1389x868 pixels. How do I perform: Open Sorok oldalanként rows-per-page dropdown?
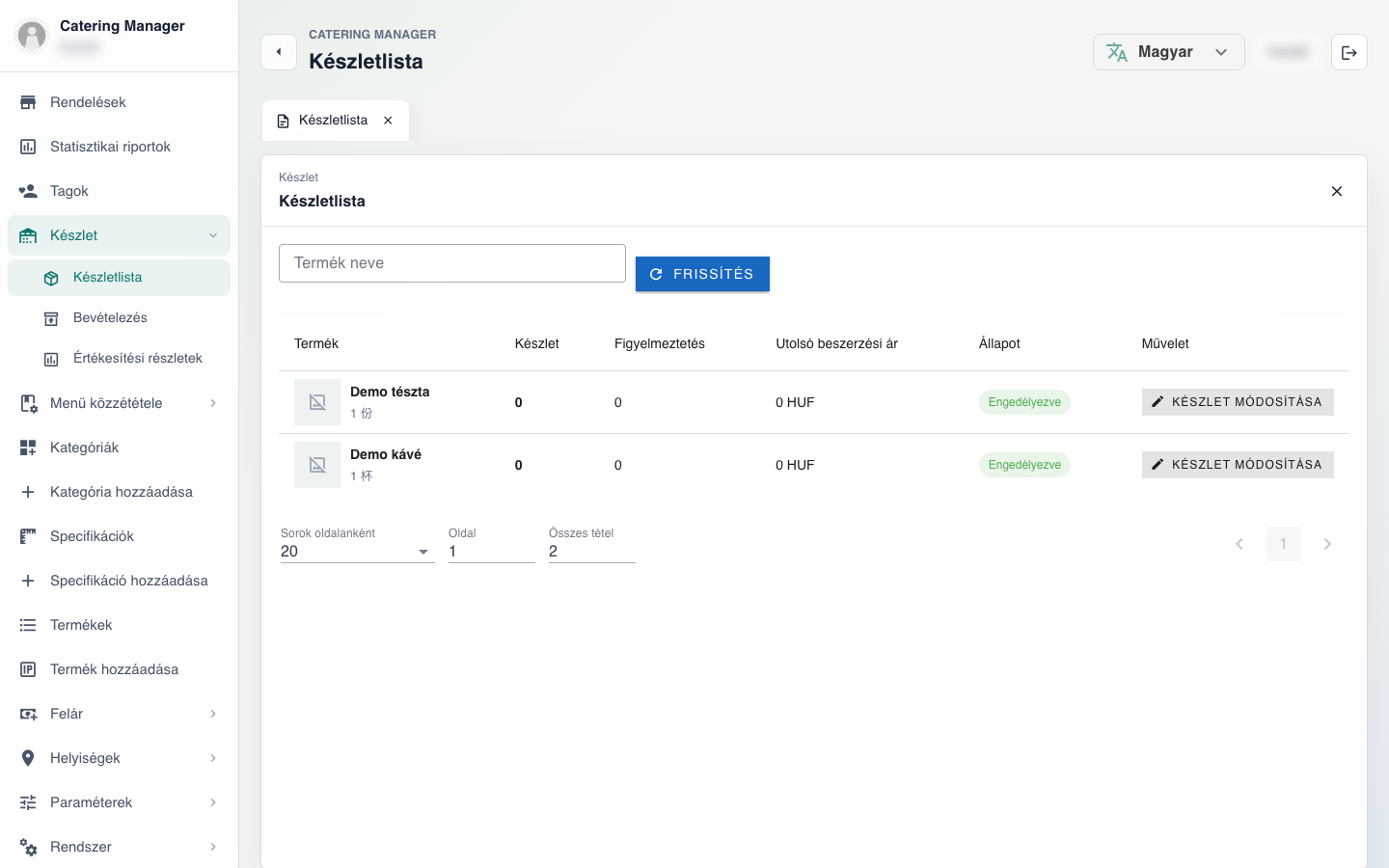357,552
